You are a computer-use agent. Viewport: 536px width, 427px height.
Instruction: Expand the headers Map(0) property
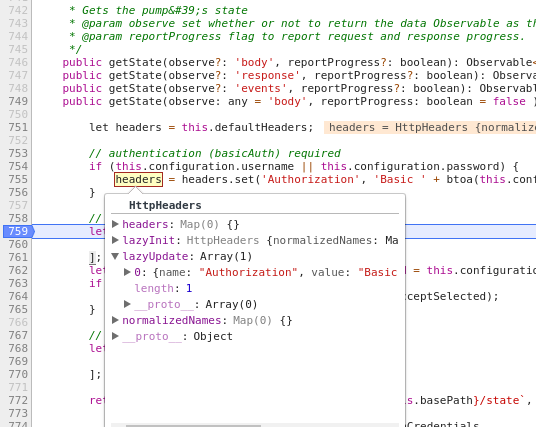115,224
